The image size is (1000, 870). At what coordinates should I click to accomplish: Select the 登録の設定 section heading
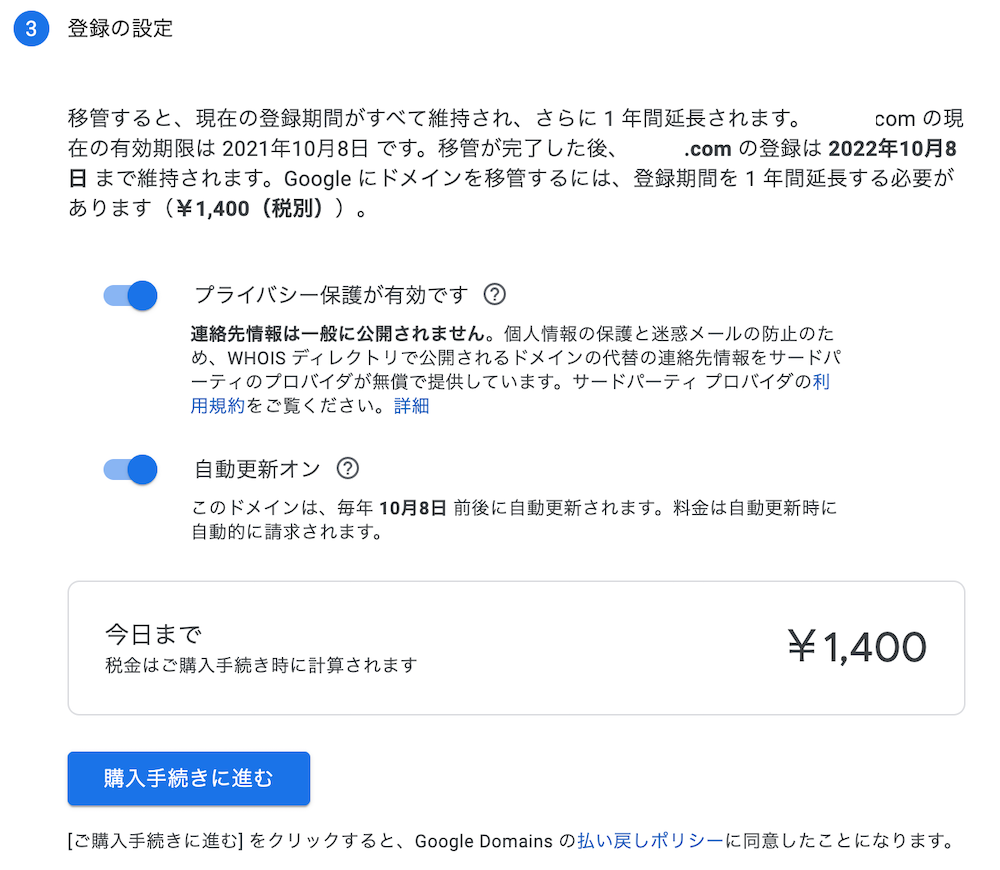tap(121, 29)
